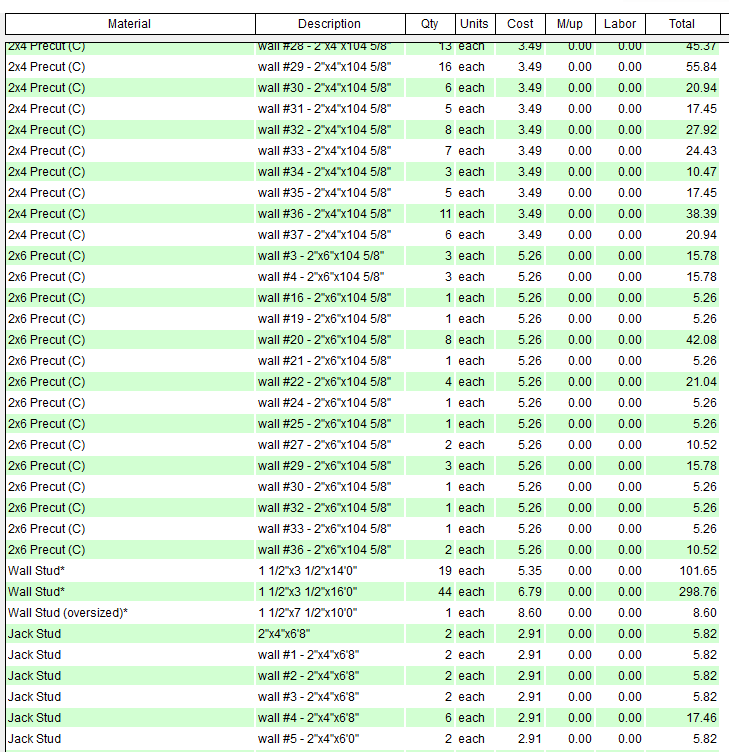Select the 'wall #4 - 2"x6"x104 5/8"' description

(x=330, y=277)
